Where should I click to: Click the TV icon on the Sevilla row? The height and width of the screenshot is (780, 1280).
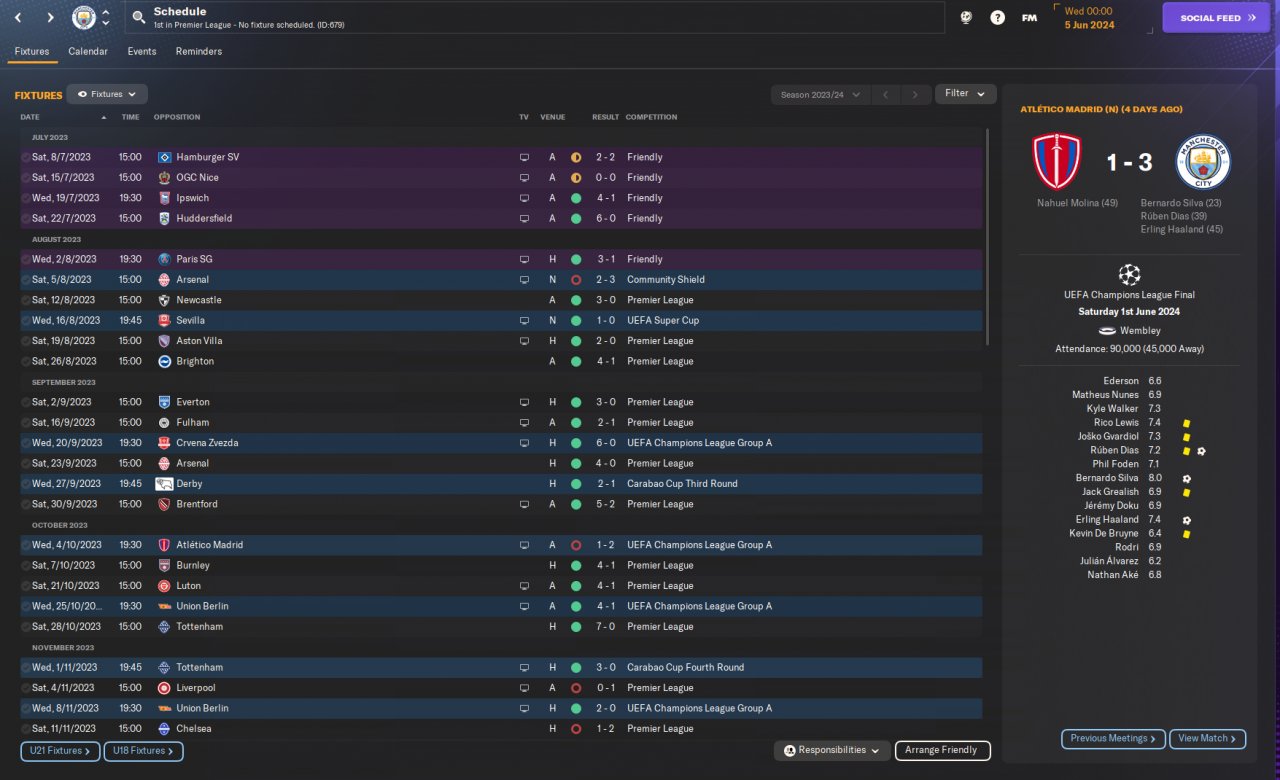524,321
